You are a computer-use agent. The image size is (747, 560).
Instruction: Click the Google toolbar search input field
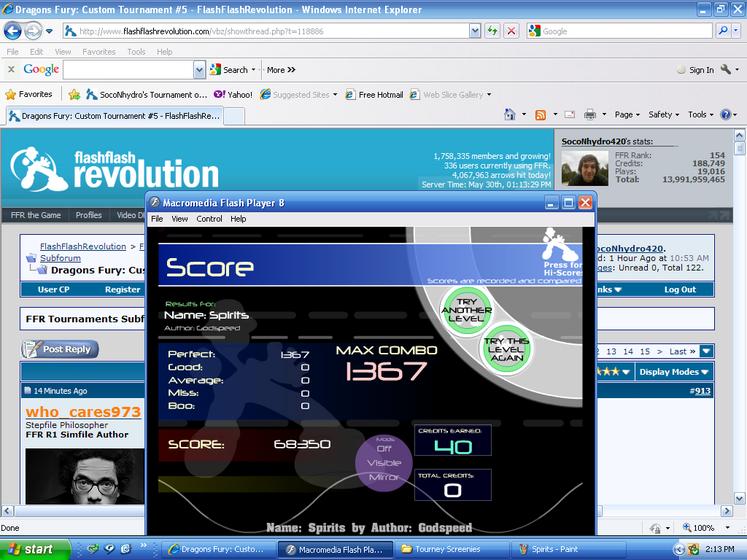point(129,70)
